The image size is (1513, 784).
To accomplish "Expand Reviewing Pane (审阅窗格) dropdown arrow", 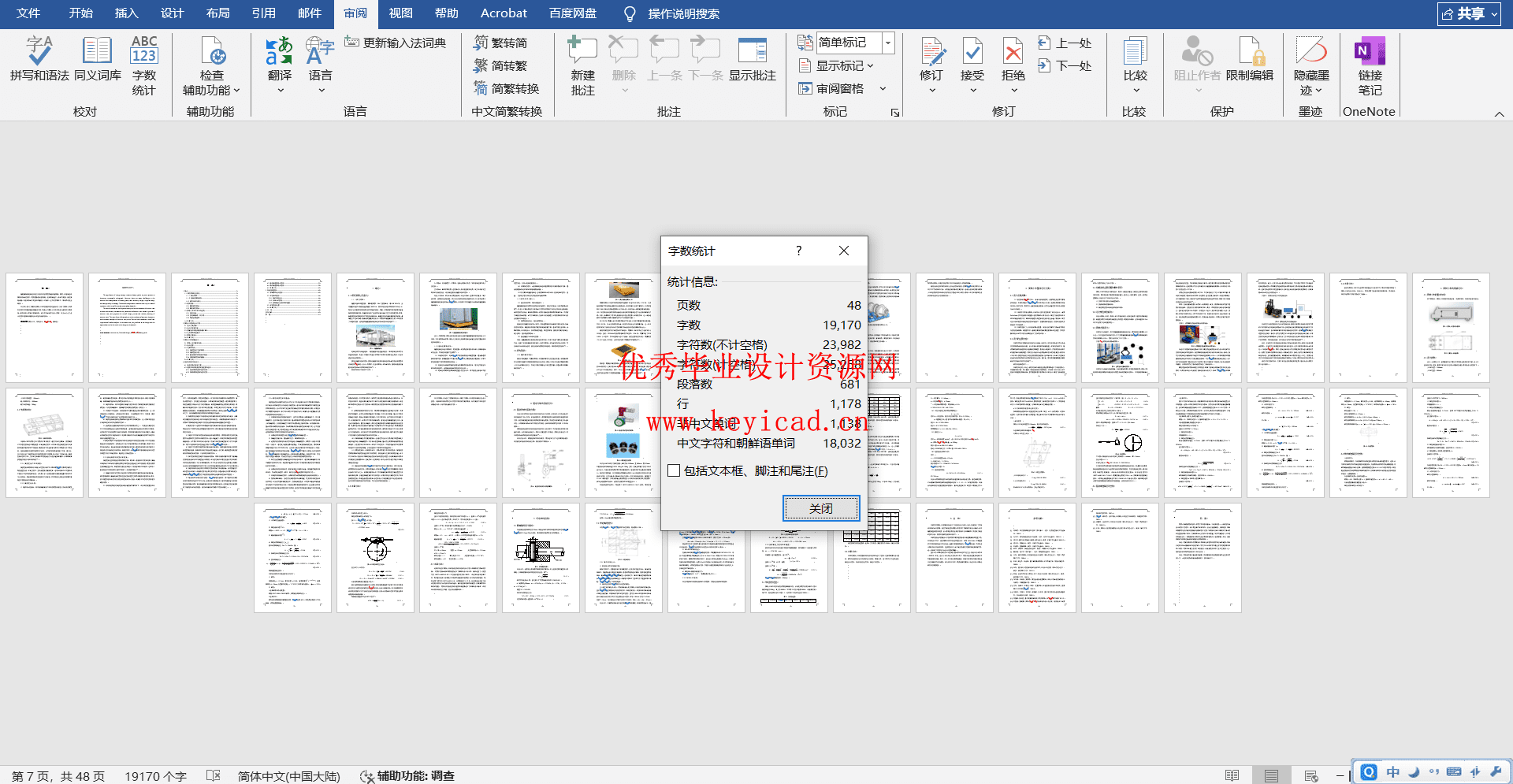I will (883, 88).
